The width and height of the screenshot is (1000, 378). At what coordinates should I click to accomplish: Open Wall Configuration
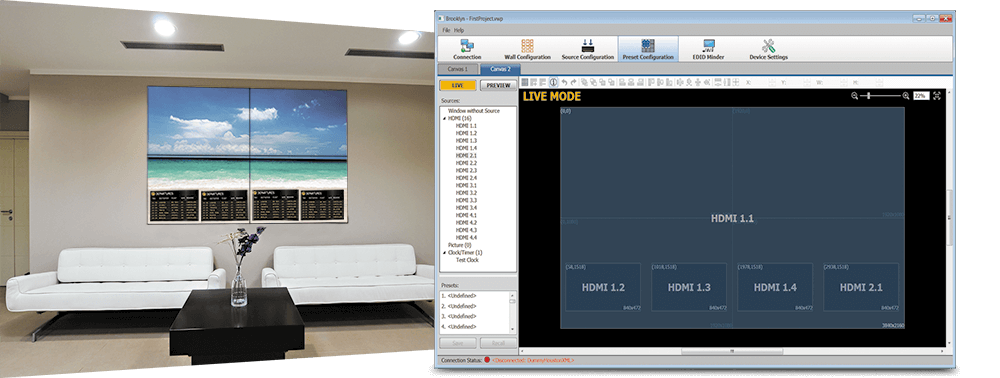(527, 49)
